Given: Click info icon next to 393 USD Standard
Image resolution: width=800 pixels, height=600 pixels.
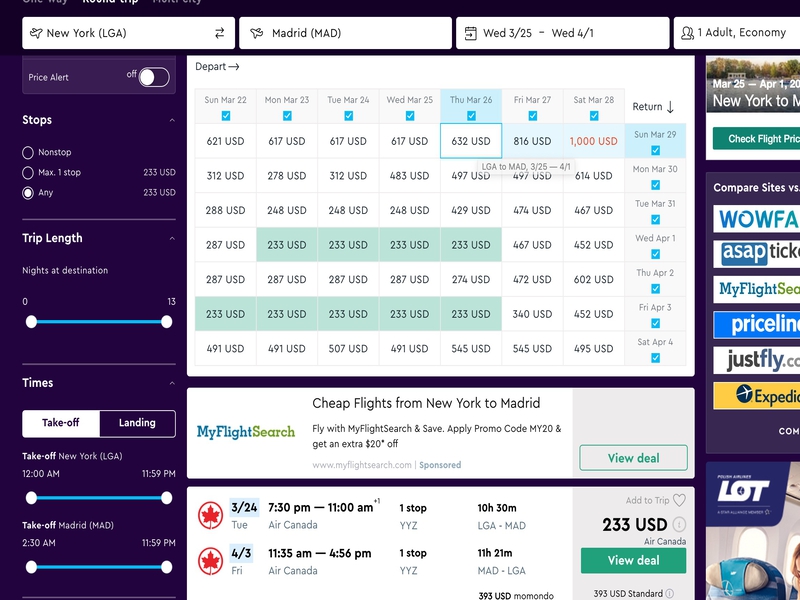Looking at the screenshot, I should 669,593.
